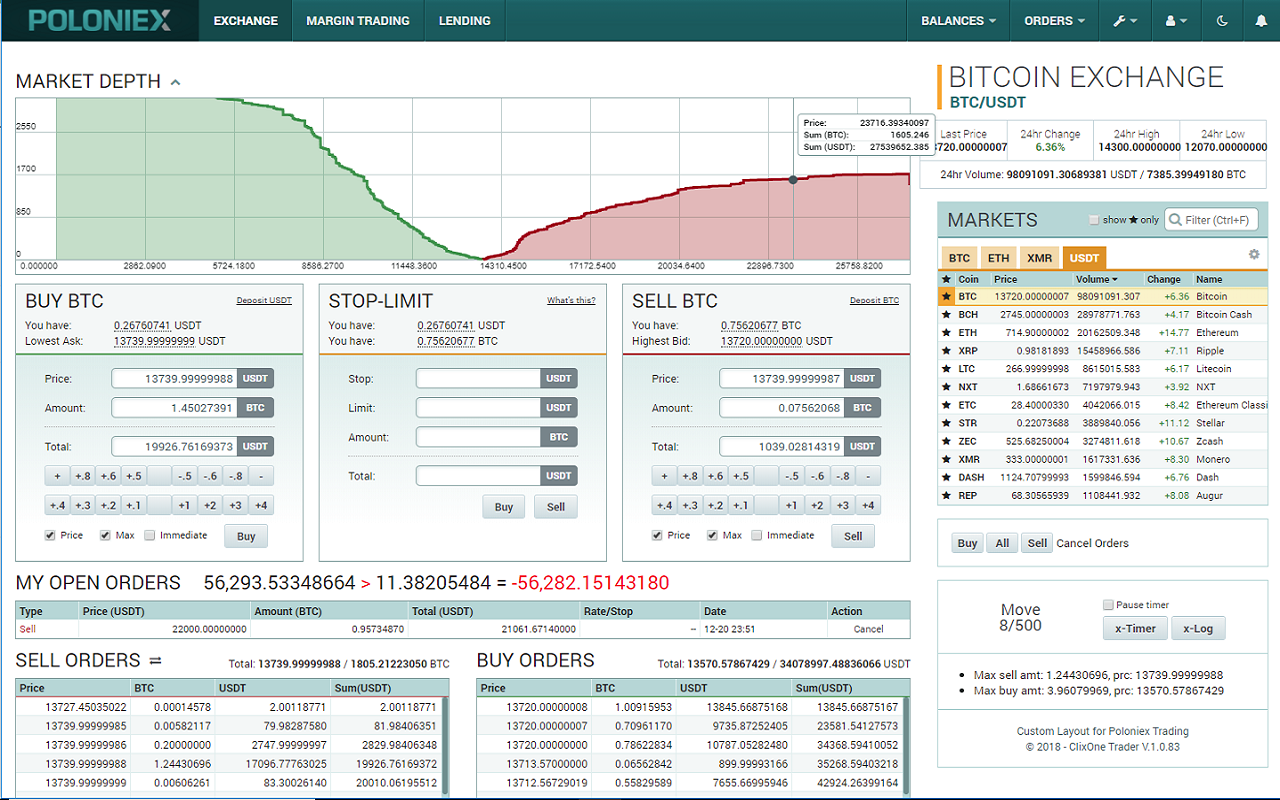The width and height of the screenshot is (1280, 800).
Task: Toggle Price checkbox in Sell BTC panel
Action: tap(657, 535)
